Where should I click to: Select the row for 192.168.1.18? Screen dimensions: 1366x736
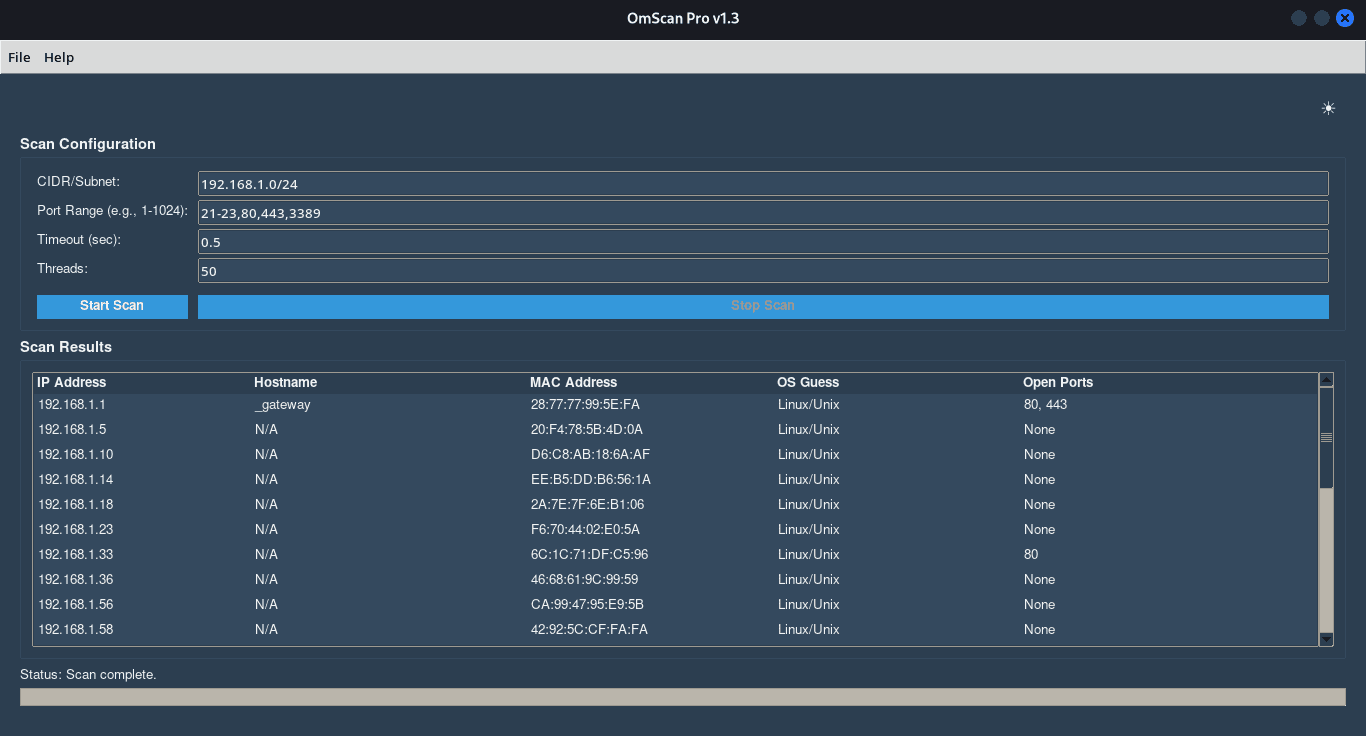pyautogui.click(x=676, y=505)
